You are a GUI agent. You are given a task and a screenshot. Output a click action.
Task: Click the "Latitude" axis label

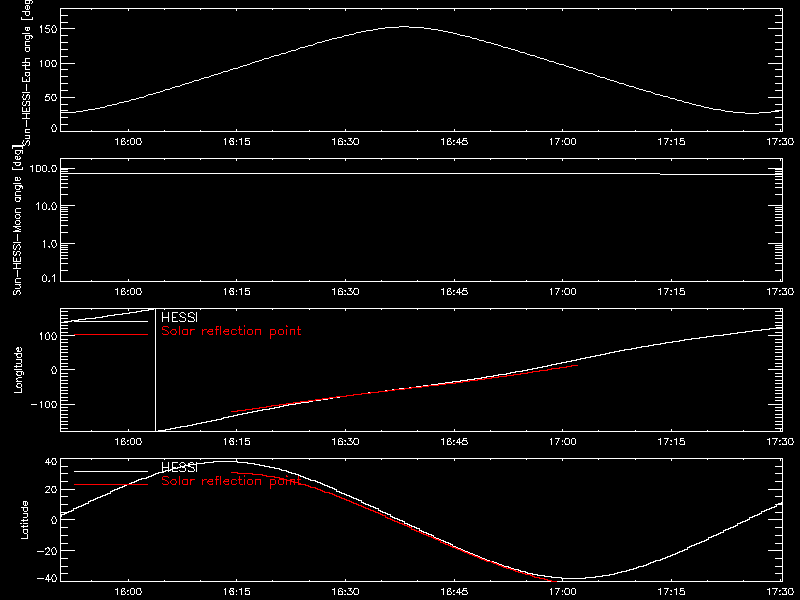(x=24, y=520)
